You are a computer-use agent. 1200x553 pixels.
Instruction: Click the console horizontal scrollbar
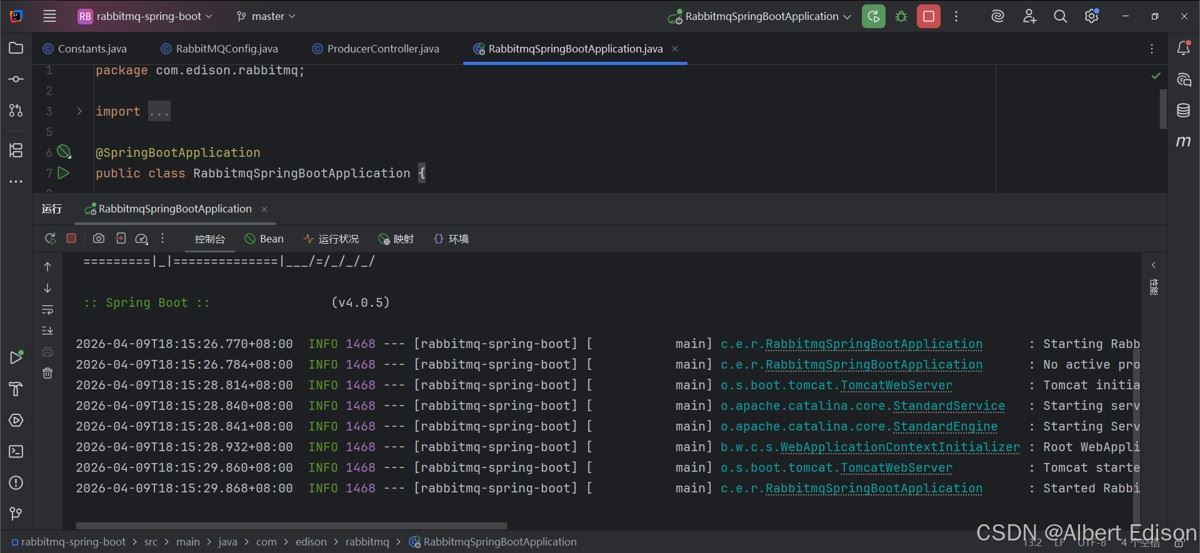tap(291, 525)
